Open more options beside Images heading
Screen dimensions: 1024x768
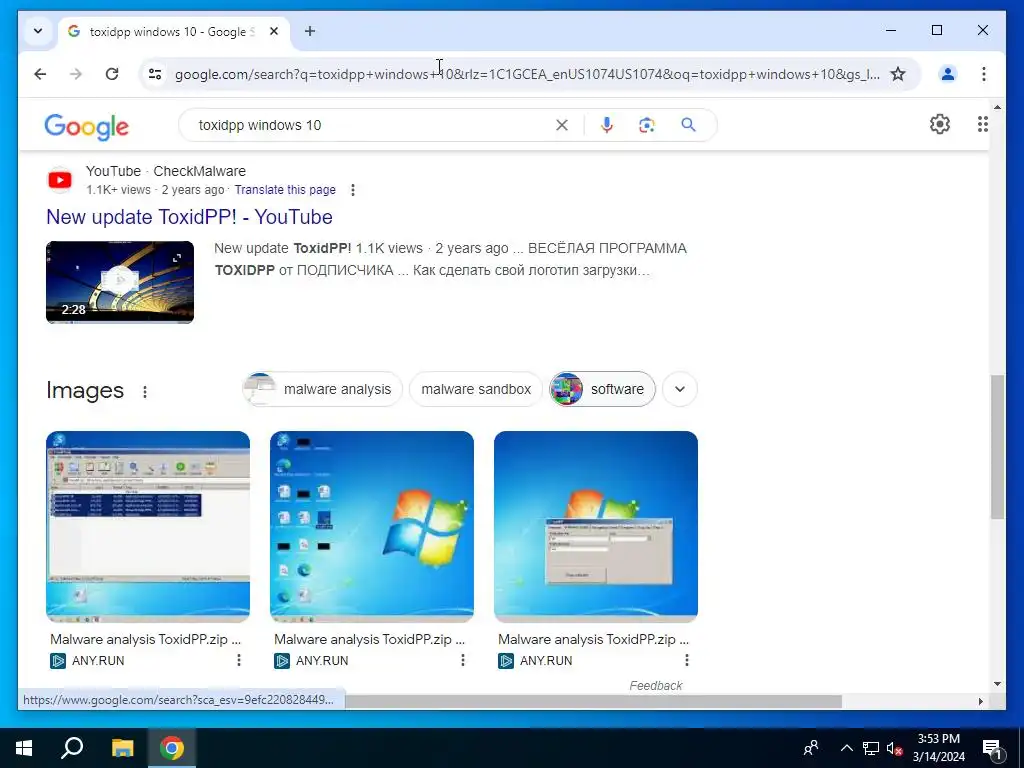point(144,391)
